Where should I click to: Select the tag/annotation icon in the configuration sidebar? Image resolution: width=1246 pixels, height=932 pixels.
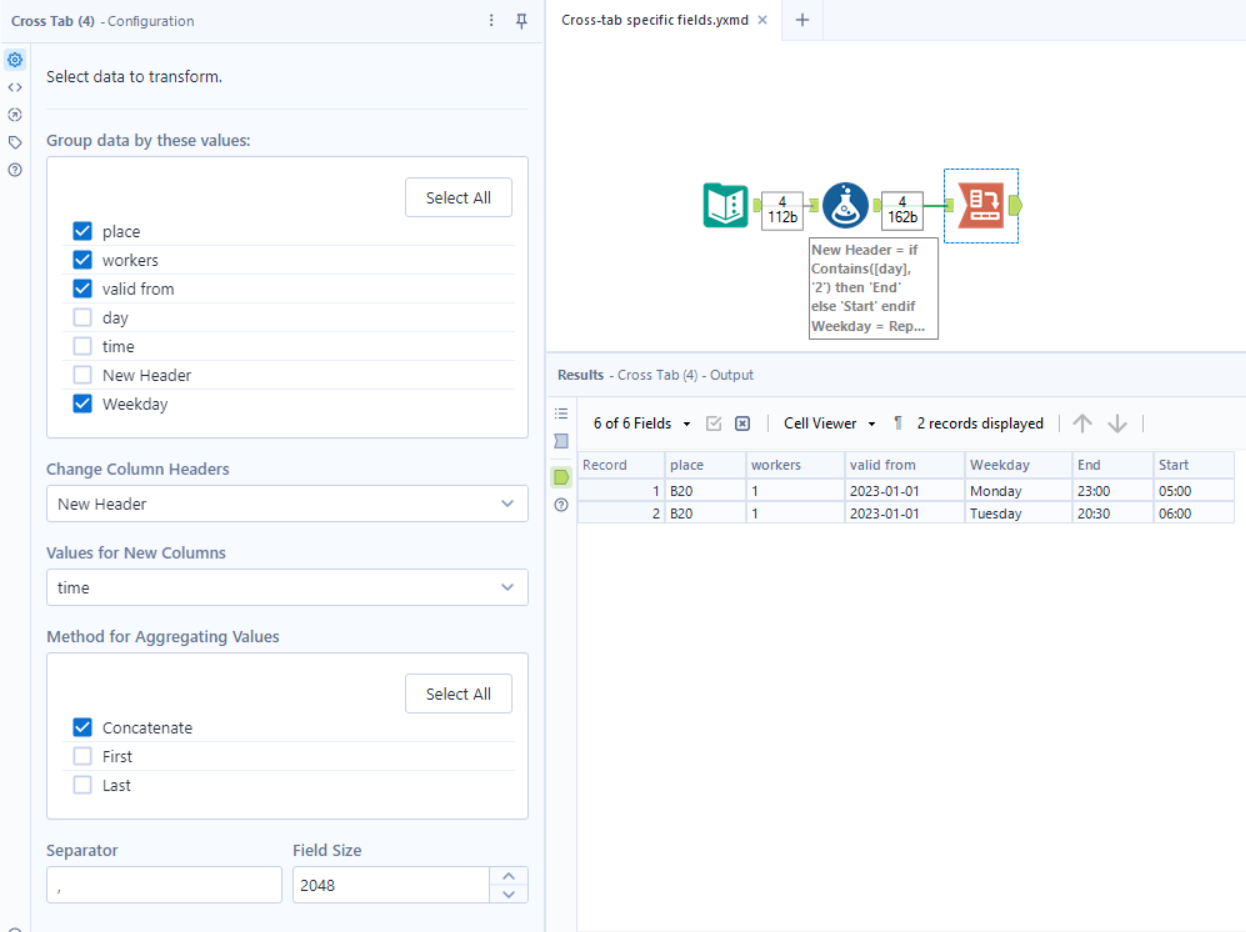click(14, 142)
